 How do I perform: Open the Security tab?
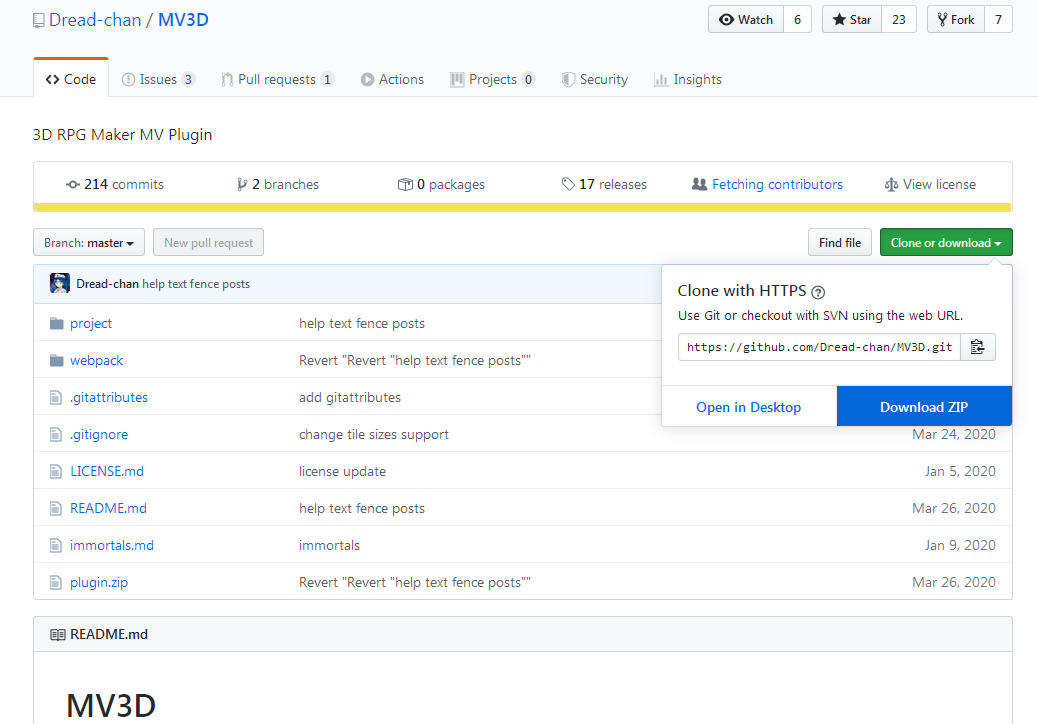[595, 79]
